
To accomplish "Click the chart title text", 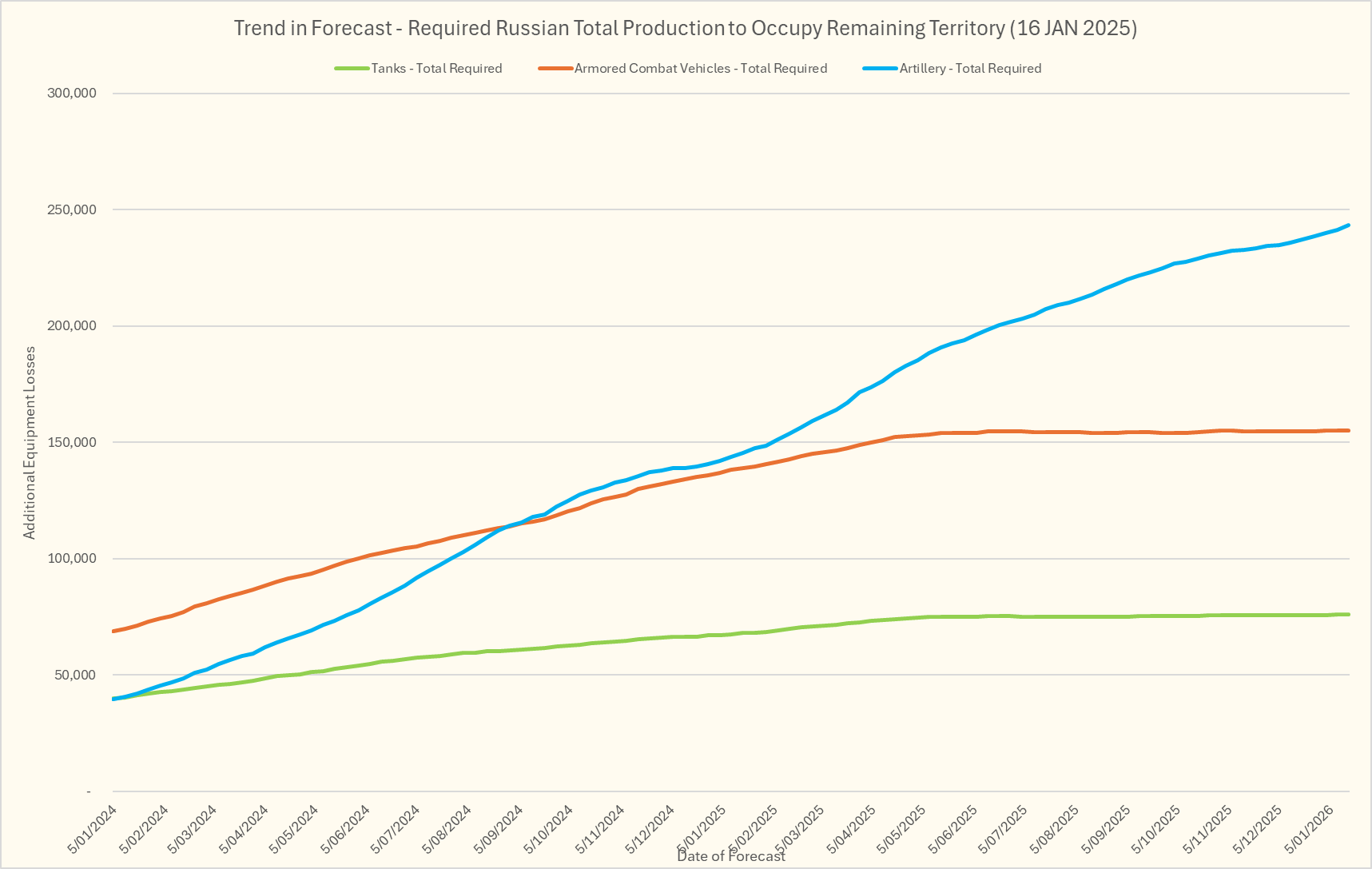I will pos(685,28).
